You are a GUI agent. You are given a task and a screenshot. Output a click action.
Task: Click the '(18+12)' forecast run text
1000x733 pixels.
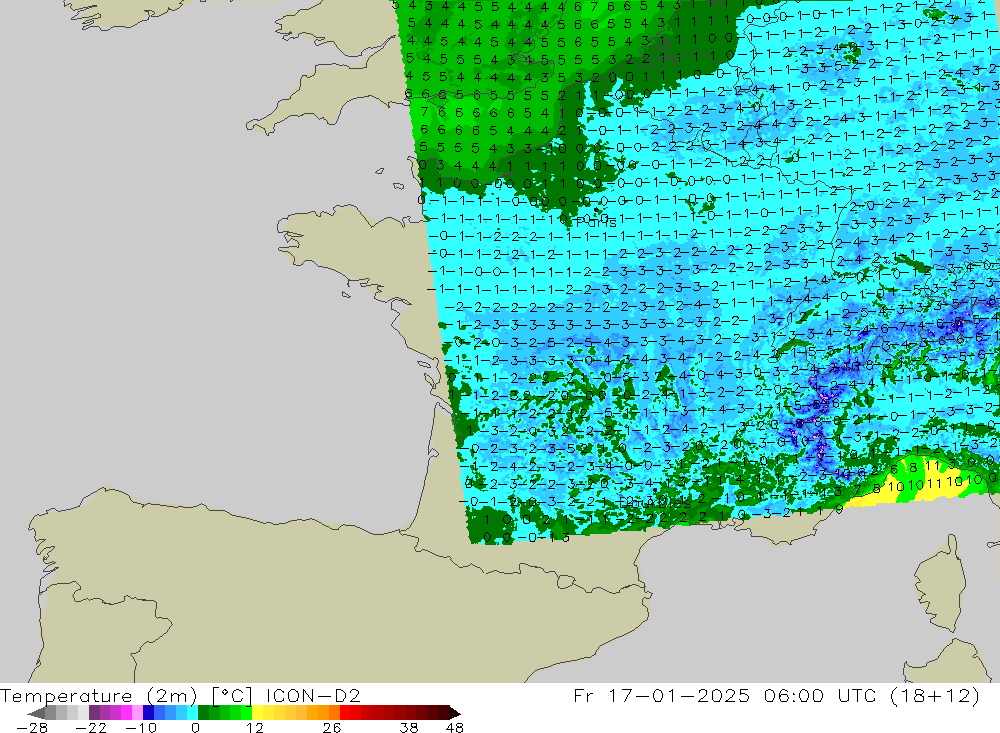936,695
